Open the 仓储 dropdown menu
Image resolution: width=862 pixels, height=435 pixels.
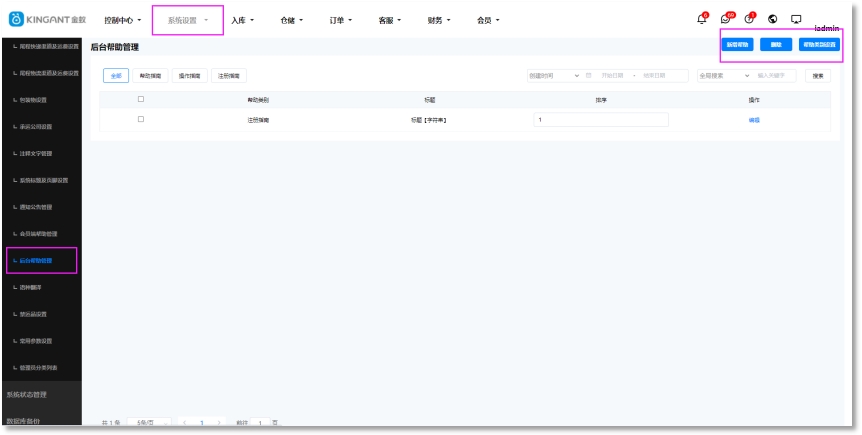[x=291, y=20]
